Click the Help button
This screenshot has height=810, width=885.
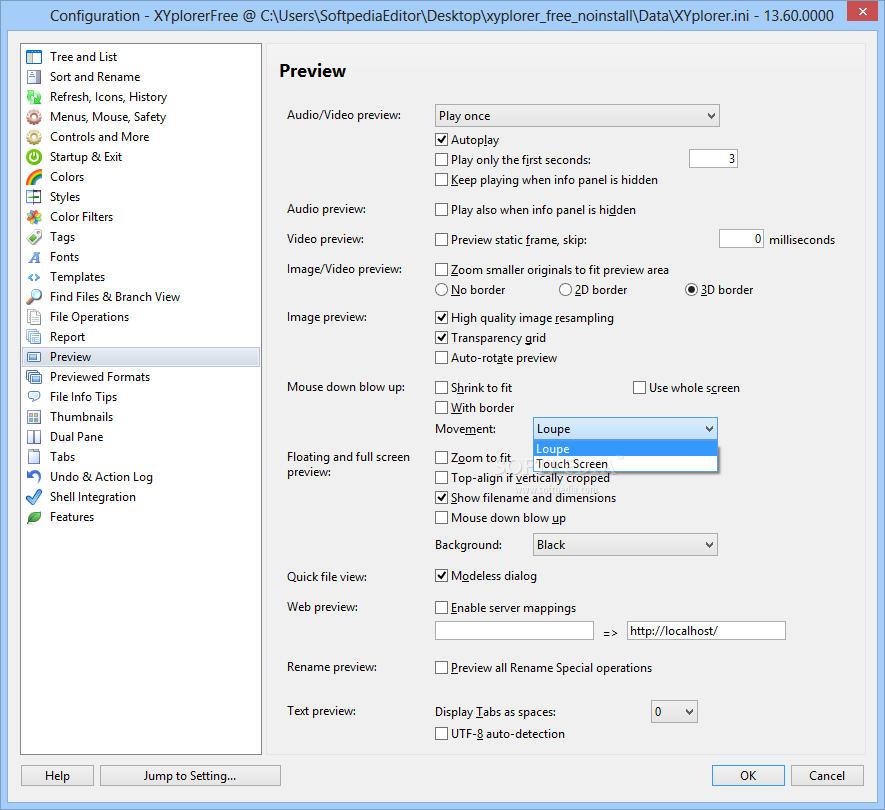pyautogui.click(x=58, y=776)
